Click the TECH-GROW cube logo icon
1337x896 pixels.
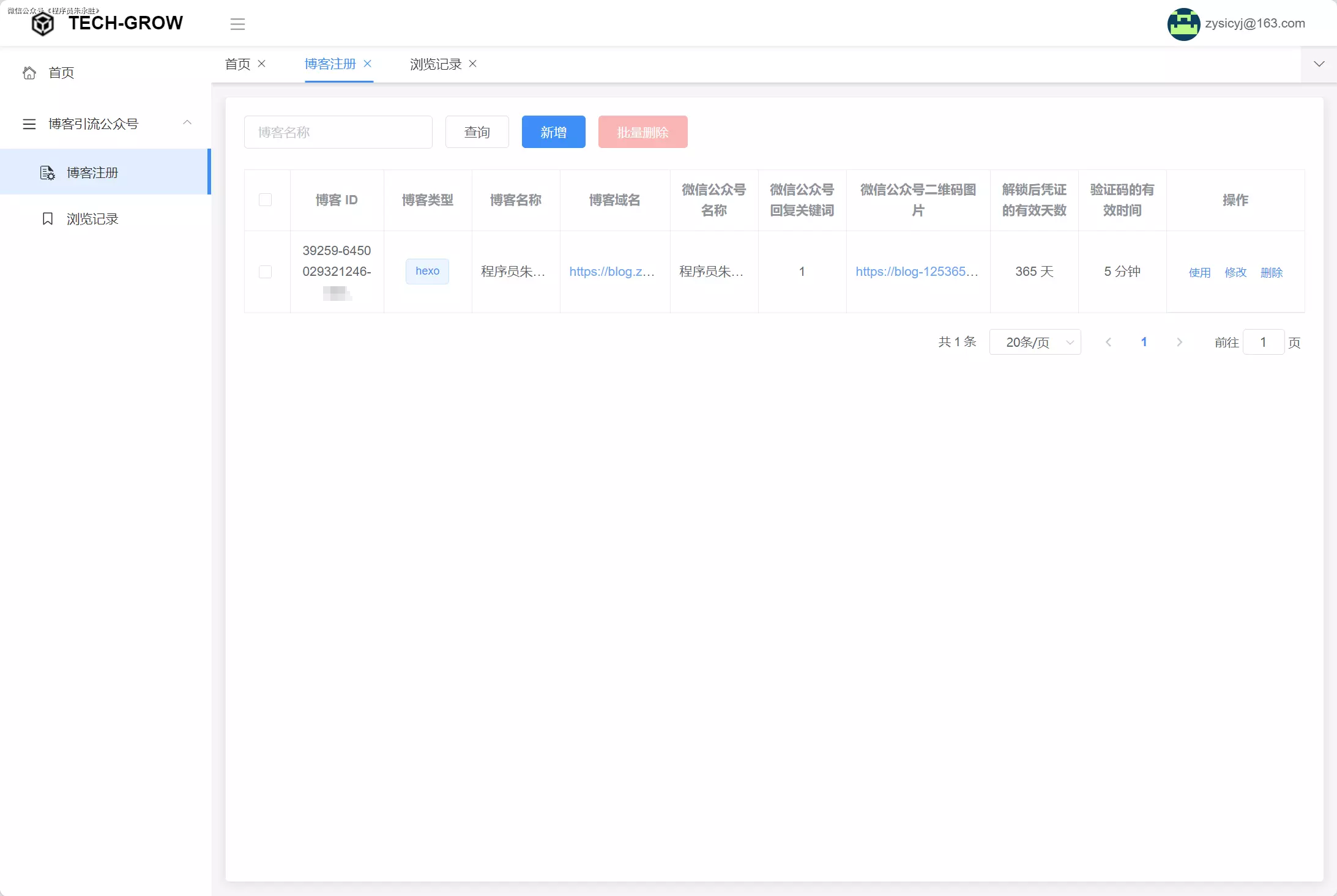[43, 24]
